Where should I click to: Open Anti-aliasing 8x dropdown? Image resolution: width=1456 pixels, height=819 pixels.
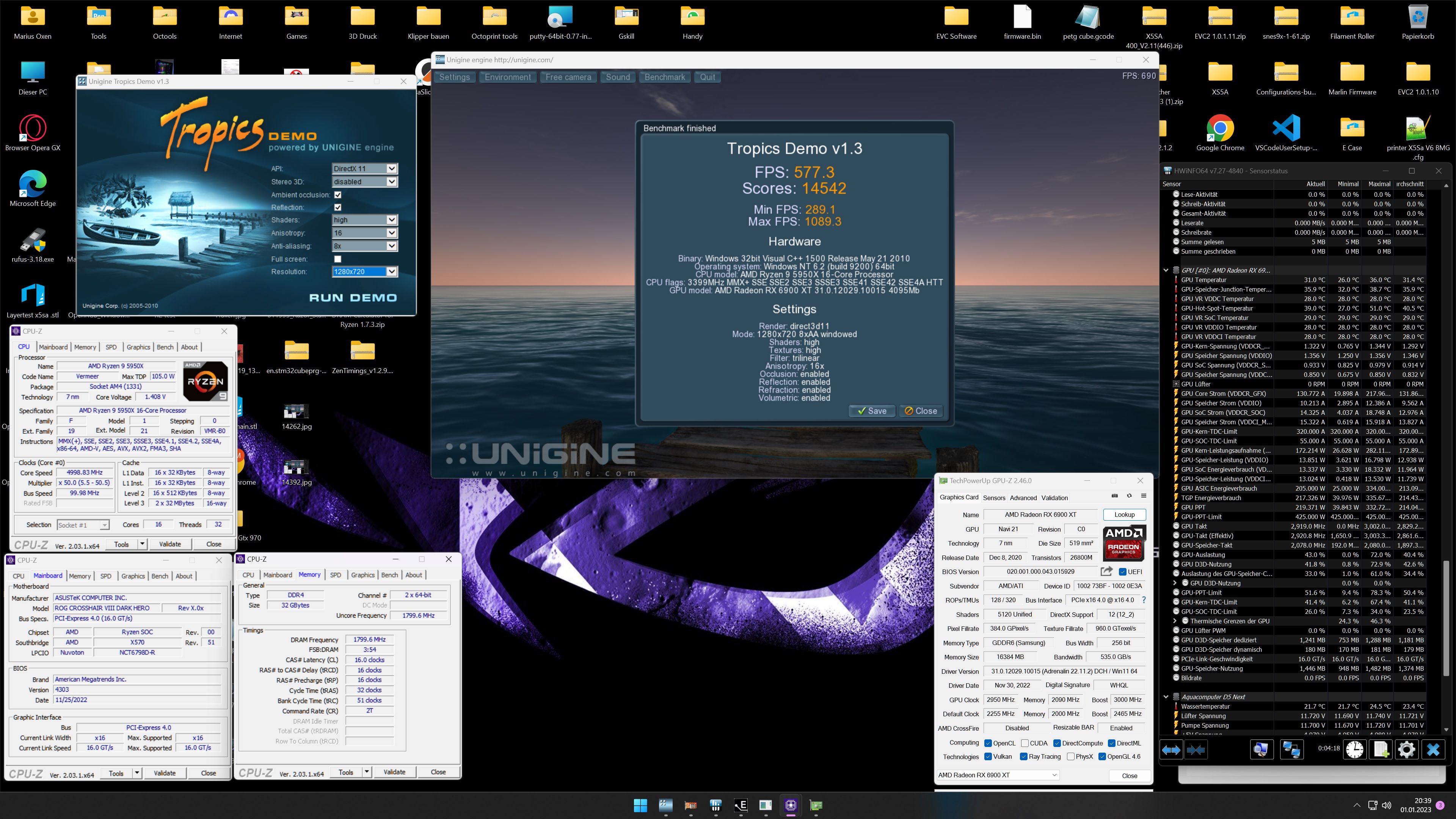click(364, 246)
